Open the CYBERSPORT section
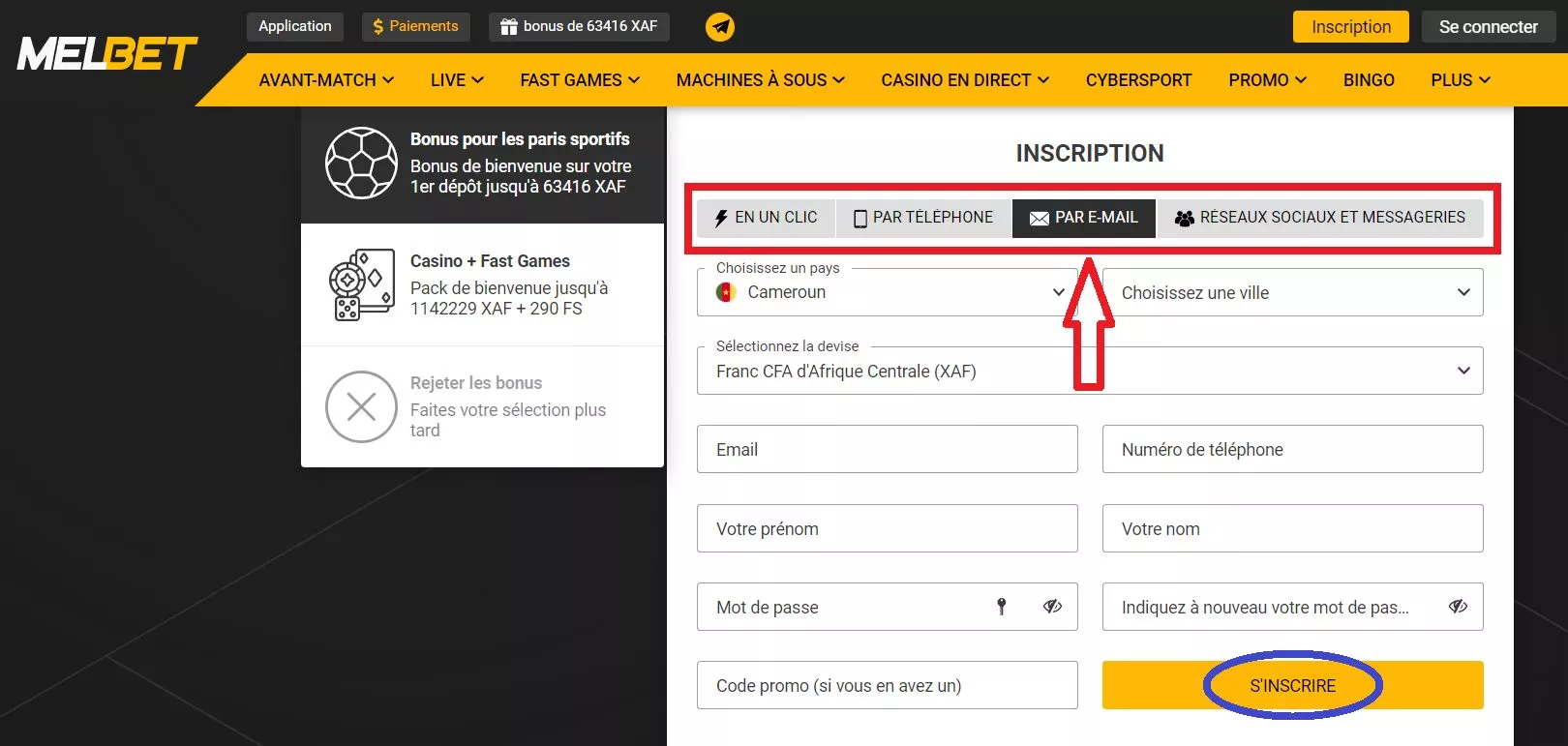The height and width of the screenshot is (746, 1568). [1138, 80]
